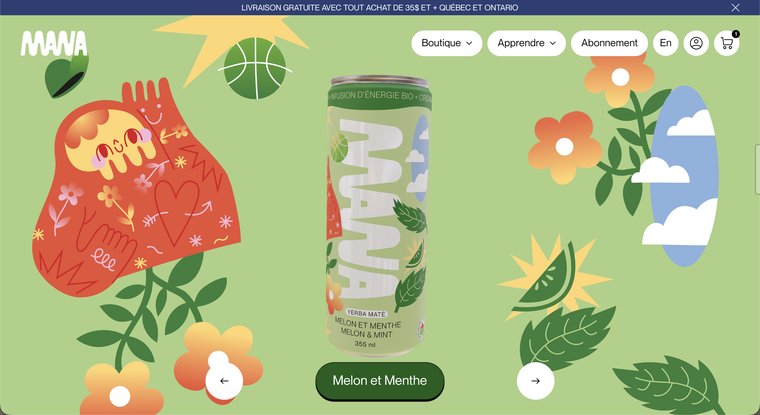
Task: Open the shopping cart icon
Action: tap(727, 43)
